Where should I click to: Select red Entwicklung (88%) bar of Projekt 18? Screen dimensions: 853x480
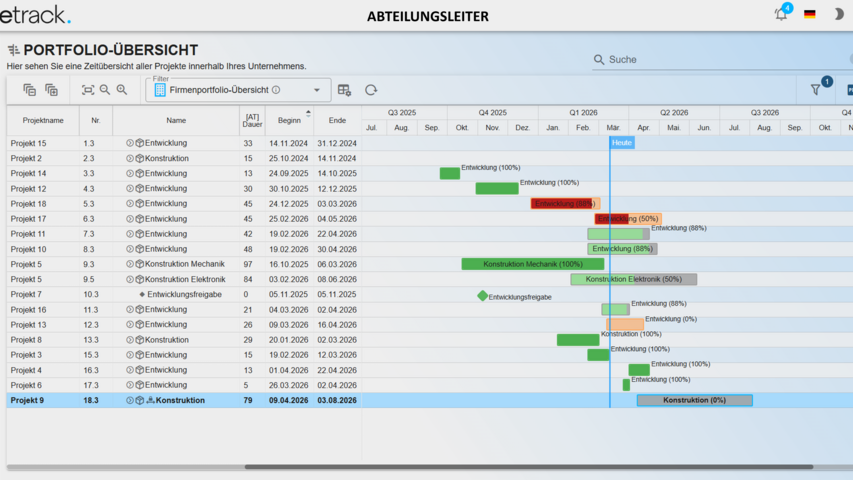coord(565,204)
